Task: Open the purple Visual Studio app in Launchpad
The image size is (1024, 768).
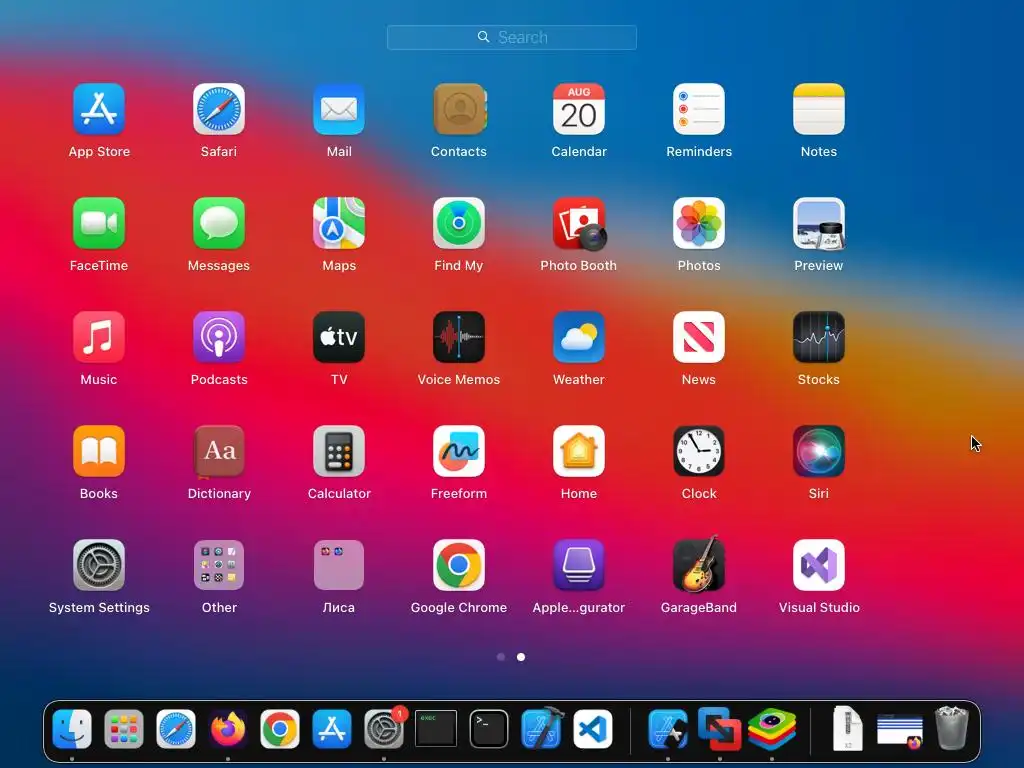Action: 819,565
